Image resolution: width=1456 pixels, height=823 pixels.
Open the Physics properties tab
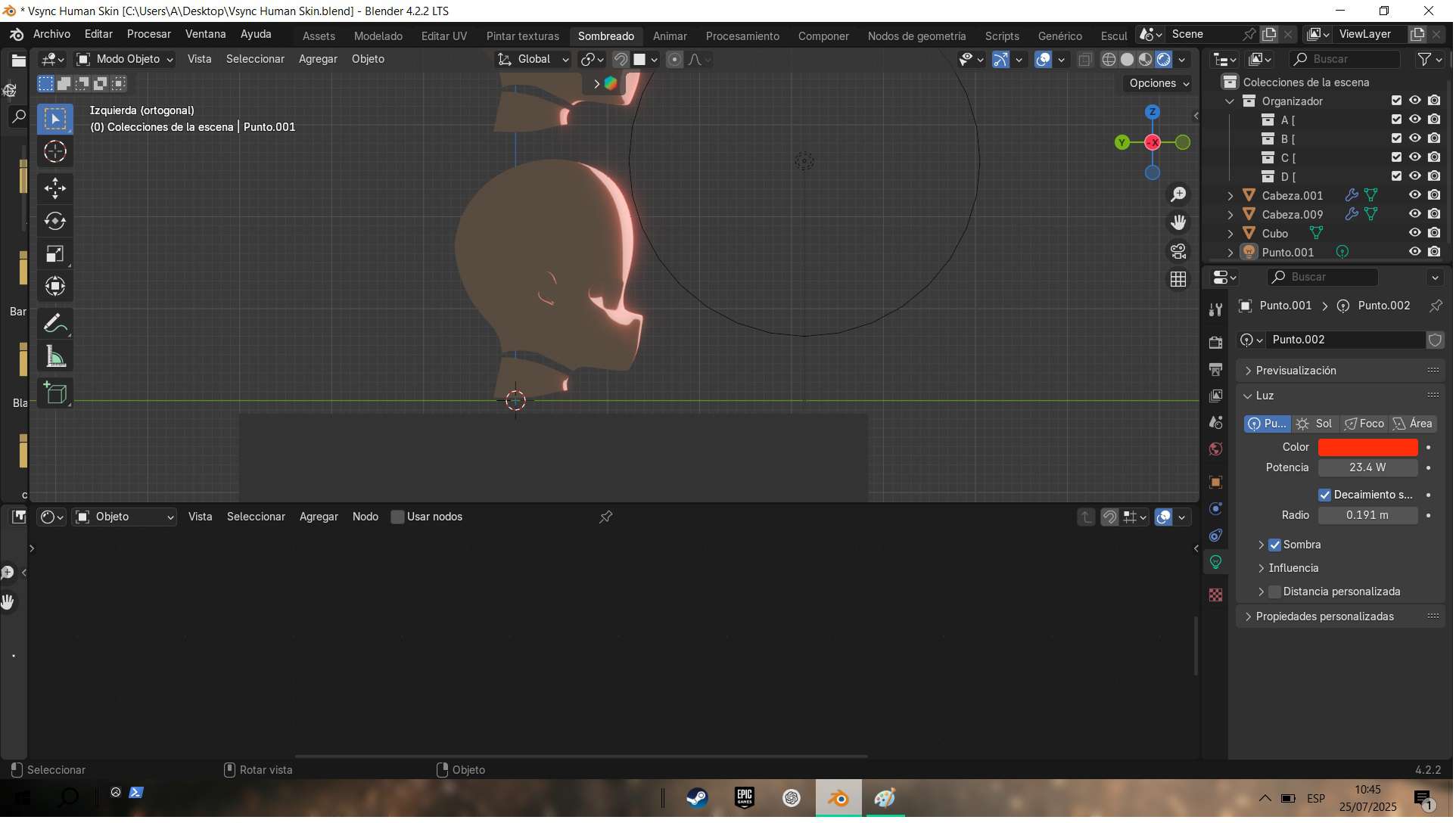(1218, 510)
